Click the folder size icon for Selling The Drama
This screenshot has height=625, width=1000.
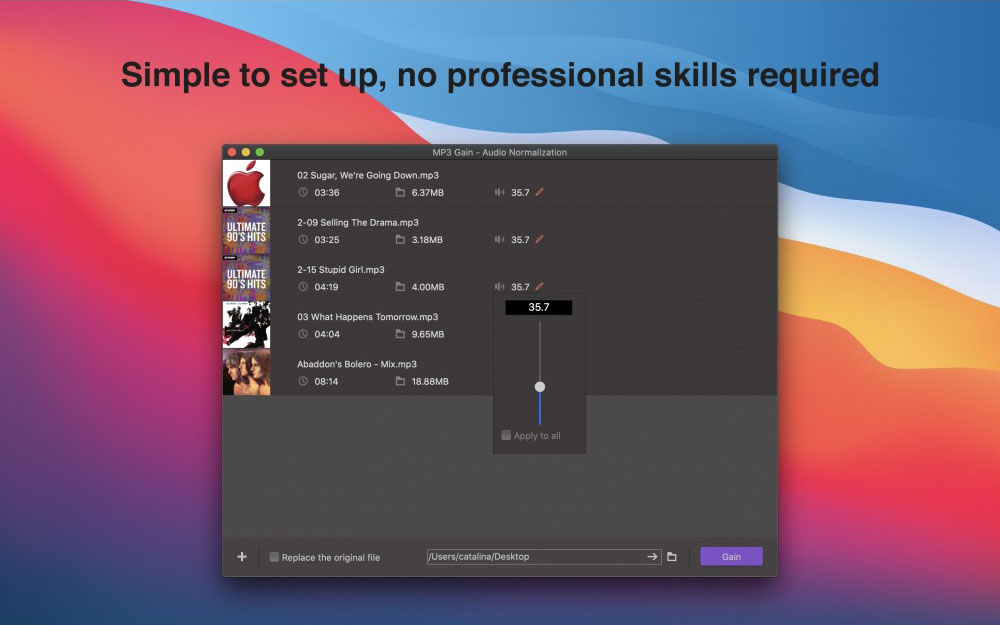pyautogui.click(x=400, y=239)
